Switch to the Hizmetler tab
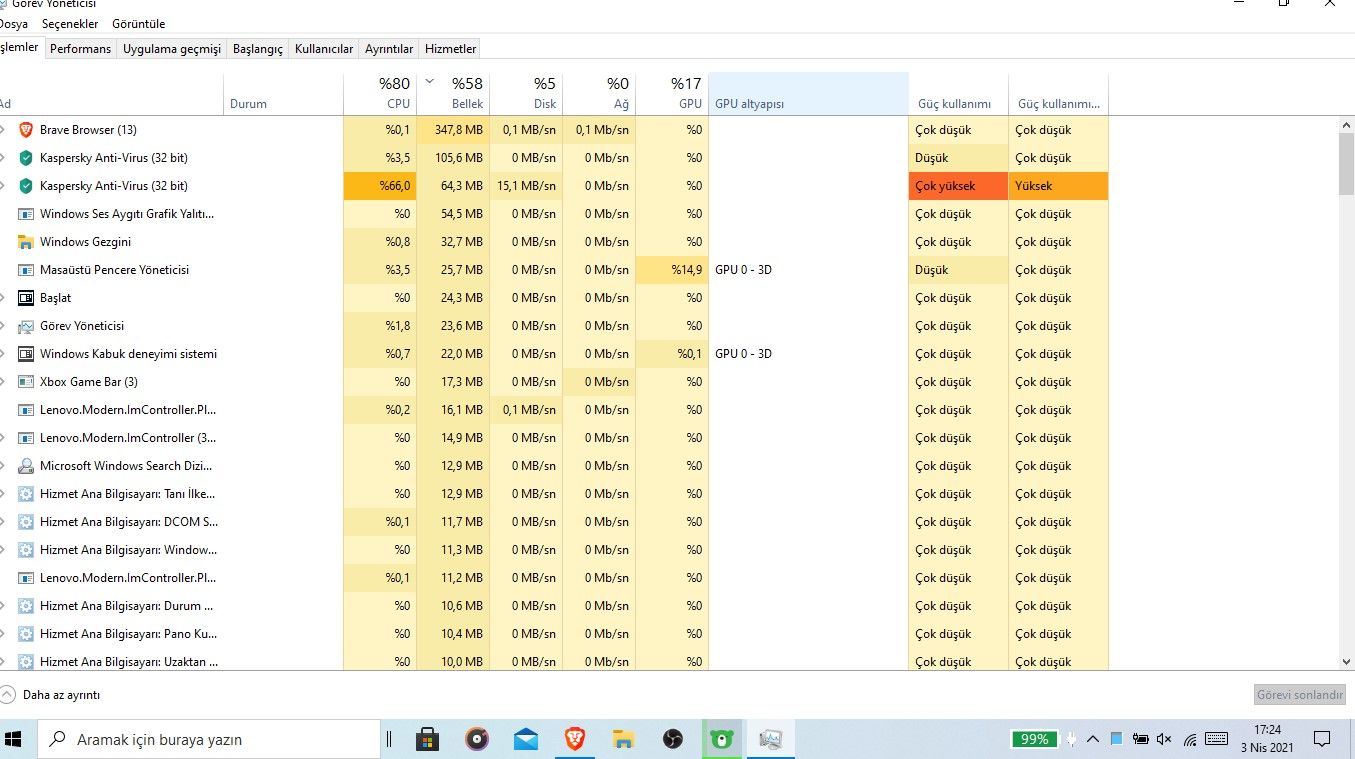 pyautogui.click(x=450, y=48)
